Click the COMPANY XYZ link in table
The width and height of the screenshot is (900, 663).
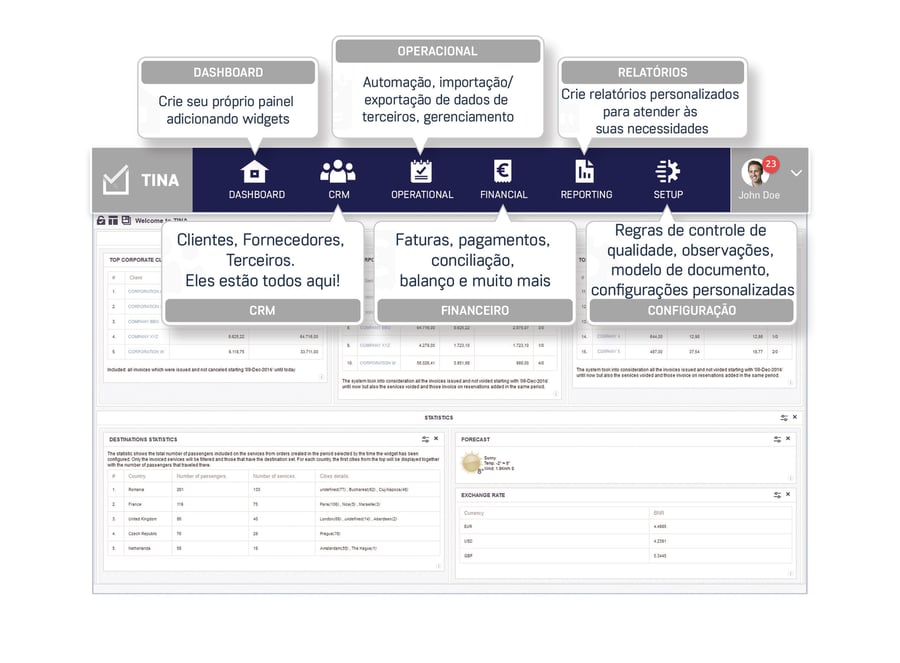(146, 337)
